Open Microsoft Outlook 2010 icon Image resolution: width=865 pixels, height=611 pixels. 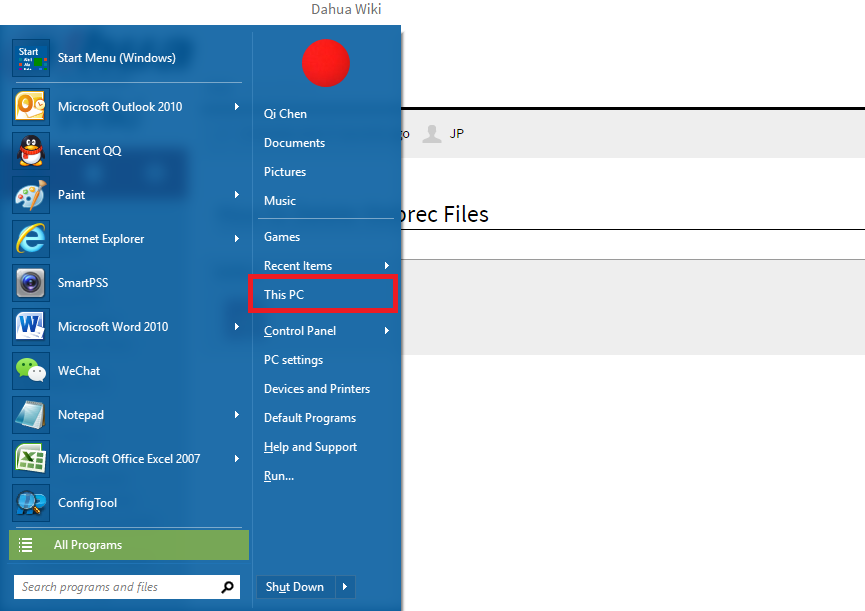(x=31, y=107)
